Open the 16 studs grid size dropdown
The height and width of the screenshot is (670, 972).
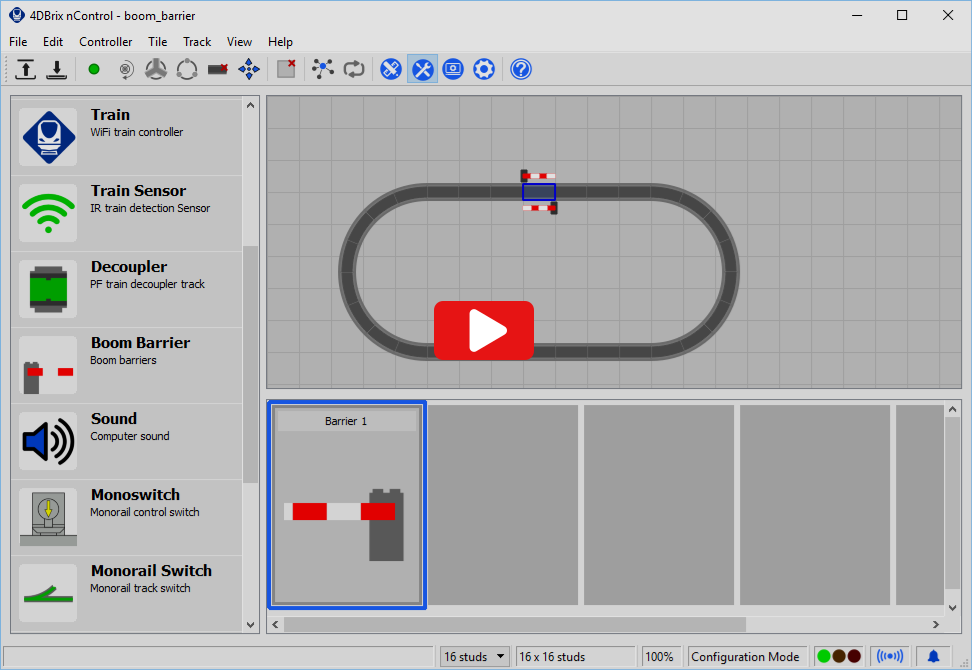[x=474, y=656]
